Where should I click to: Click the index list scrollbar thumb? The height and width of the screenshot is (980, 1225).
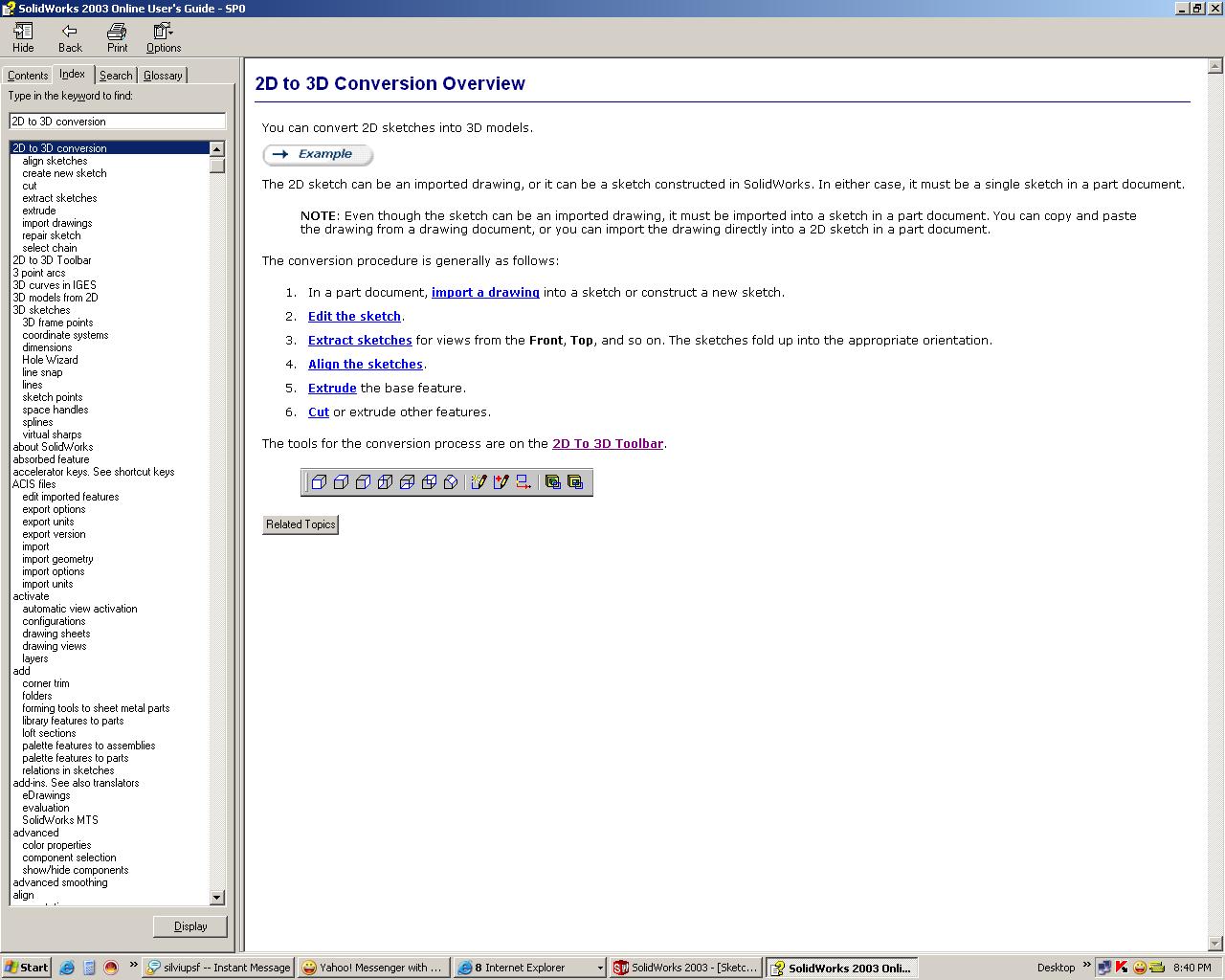[x=217, y=165]
